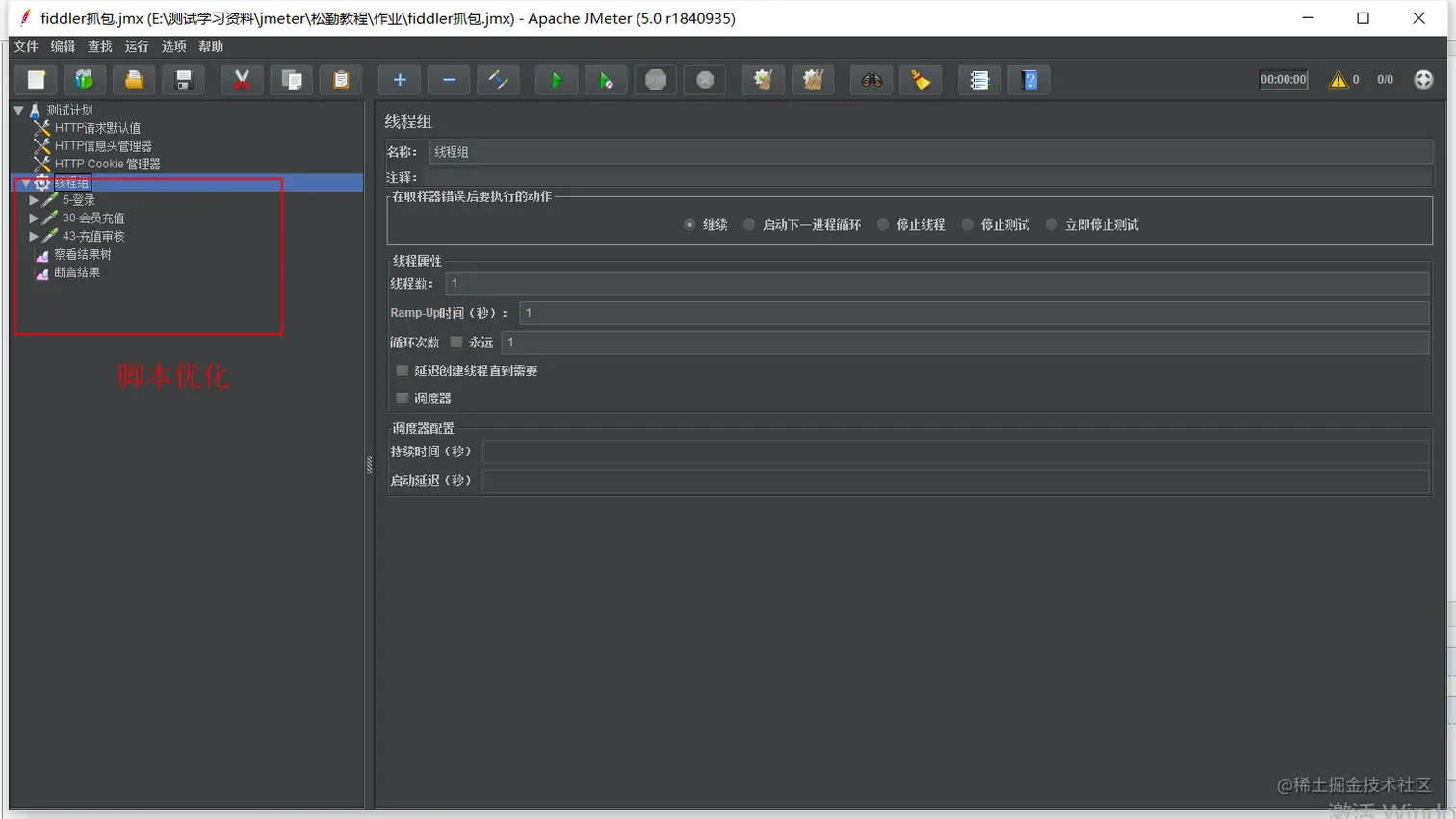Enable 延迟创建线程直到需要 checkbox
This screenshot has width=1456, height=819.
[403, 371]
